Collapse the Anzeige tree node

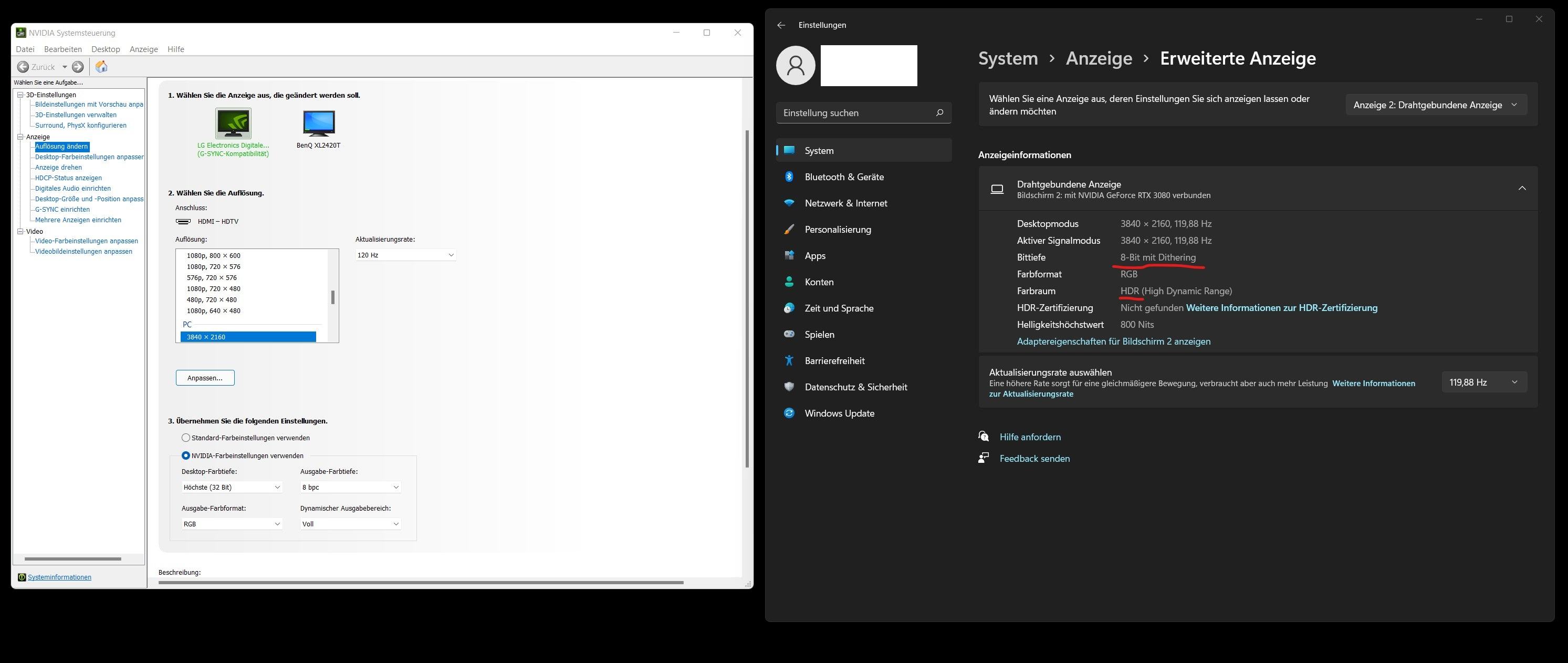click(x=20, y=137)
